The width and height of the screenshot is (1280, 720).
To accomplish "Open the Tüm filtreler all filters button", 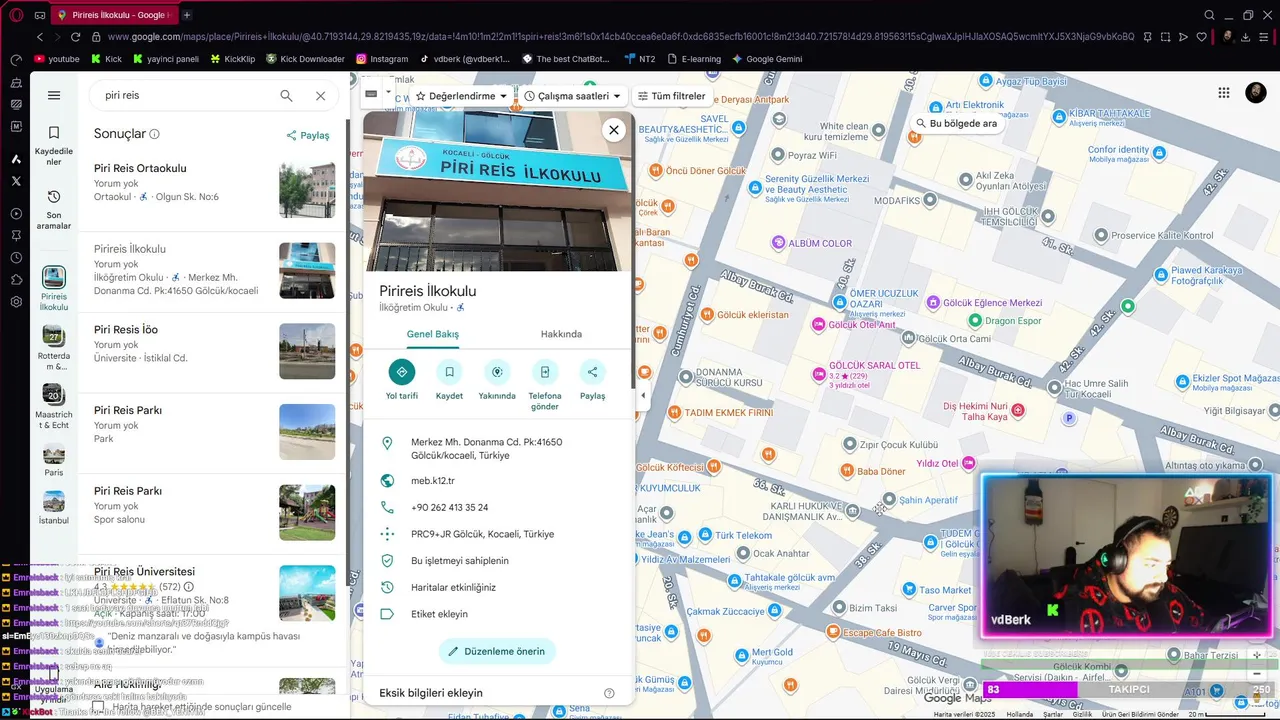I will [x=672, y=96].
